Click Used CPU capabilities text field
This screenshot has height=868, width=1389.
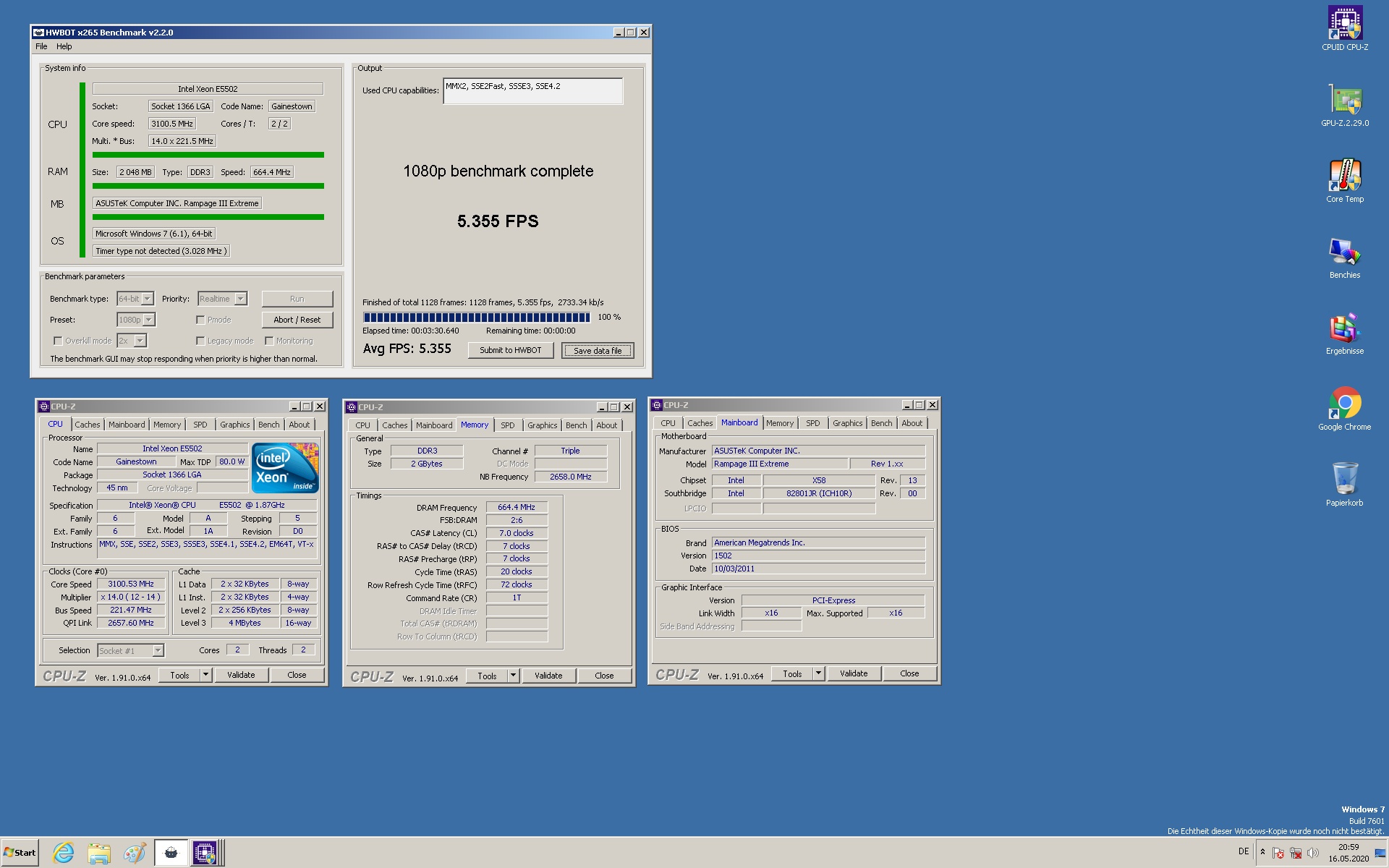532,91
